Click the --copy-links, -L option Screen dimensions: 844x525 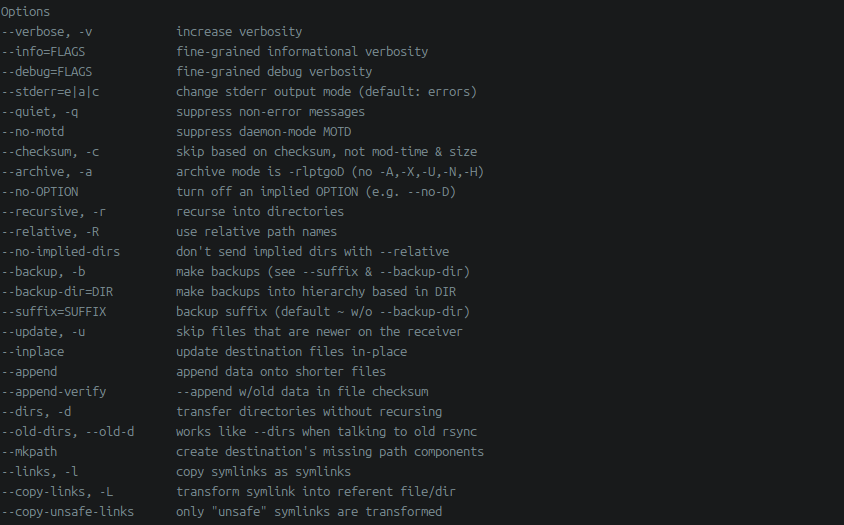click(x=58, y=492)
